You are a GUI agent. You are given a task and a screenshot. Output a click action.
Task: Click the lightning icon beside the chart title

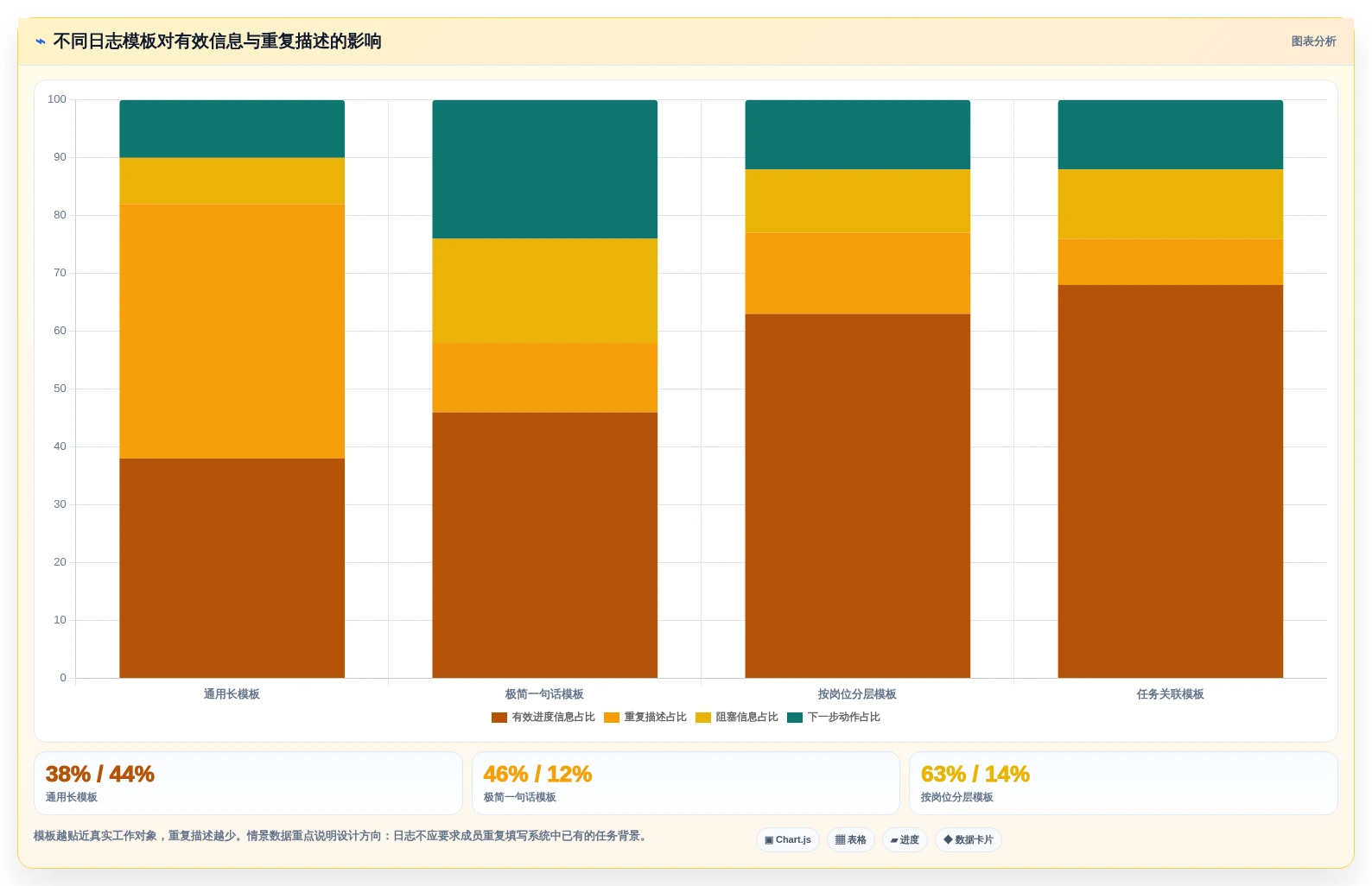tap(40, 41)
